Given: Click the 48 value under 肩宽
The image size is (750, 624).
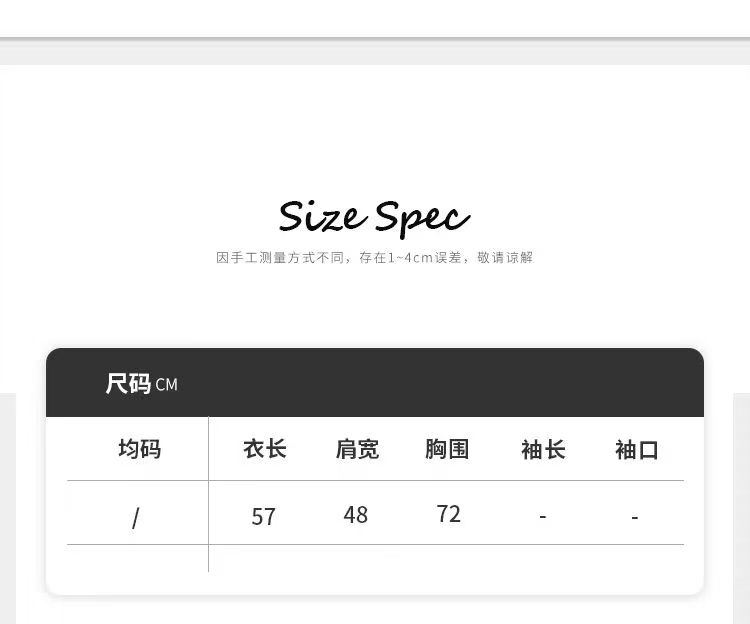Looking at the screenshot, I should [x=356, y=515].
